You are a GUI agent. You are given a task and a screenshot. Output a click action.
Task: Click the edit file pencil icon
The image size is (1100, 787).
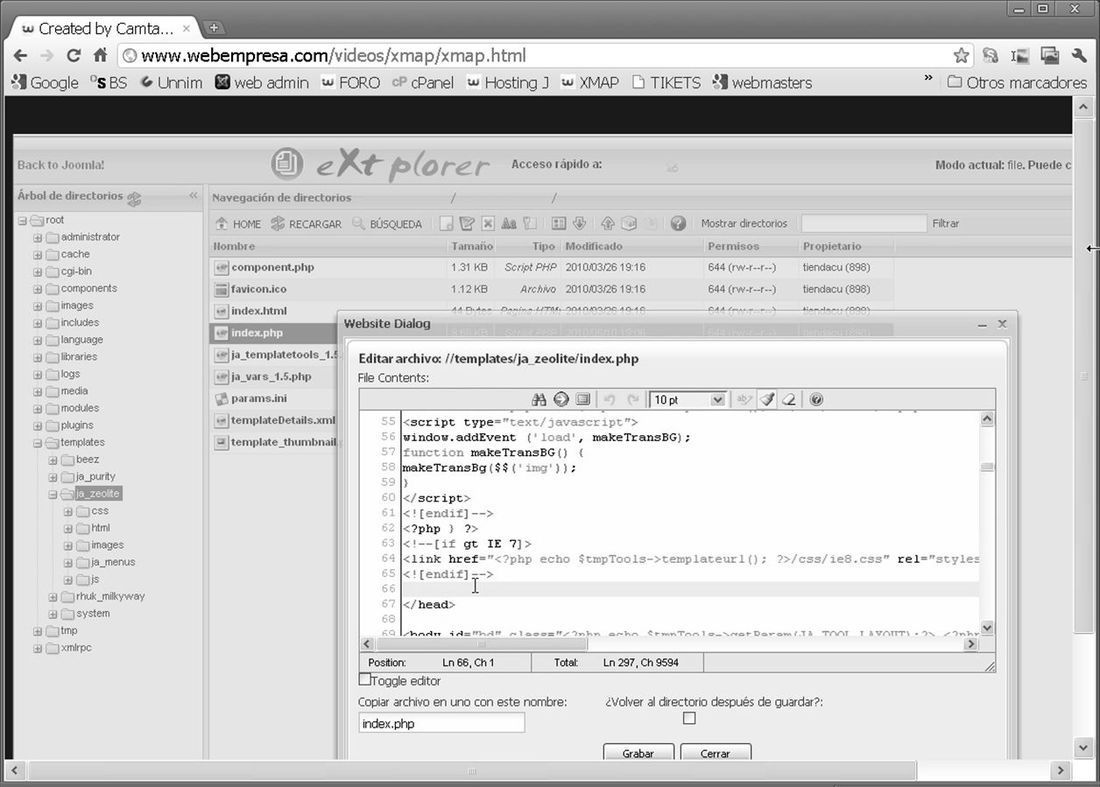[467, 224]
